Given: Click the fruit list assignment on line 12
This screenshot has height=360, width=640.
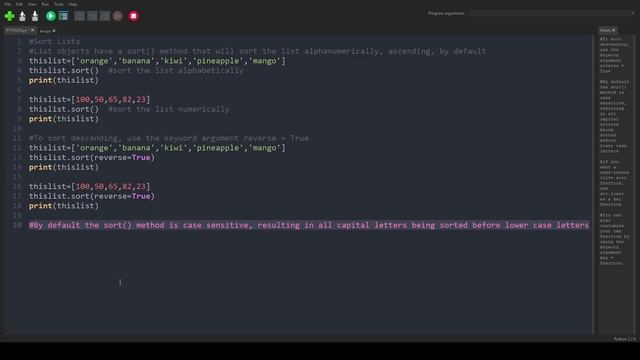Looking at the screenshot, I should [157, 148].
